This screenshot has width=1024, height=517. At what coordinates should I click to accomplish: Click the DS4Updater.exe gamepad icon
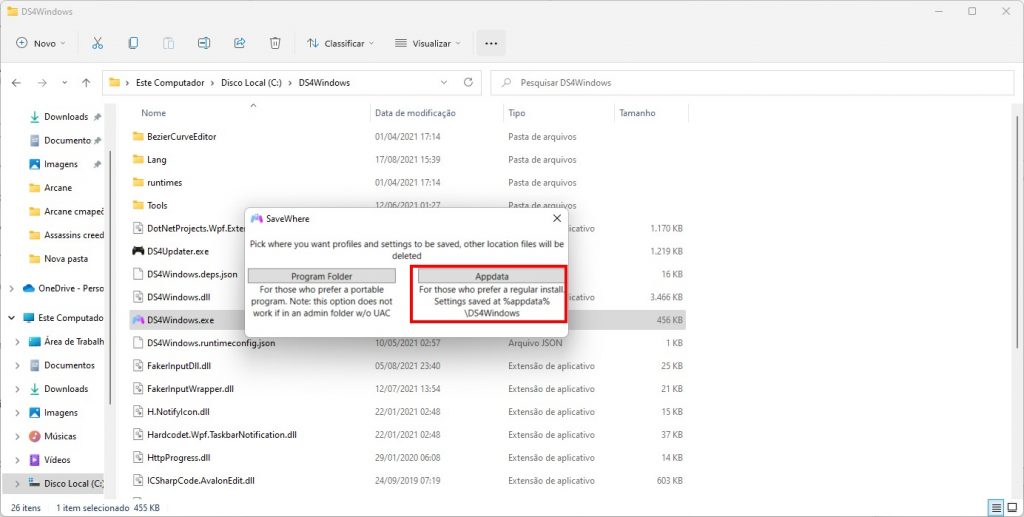click(138, 251)
